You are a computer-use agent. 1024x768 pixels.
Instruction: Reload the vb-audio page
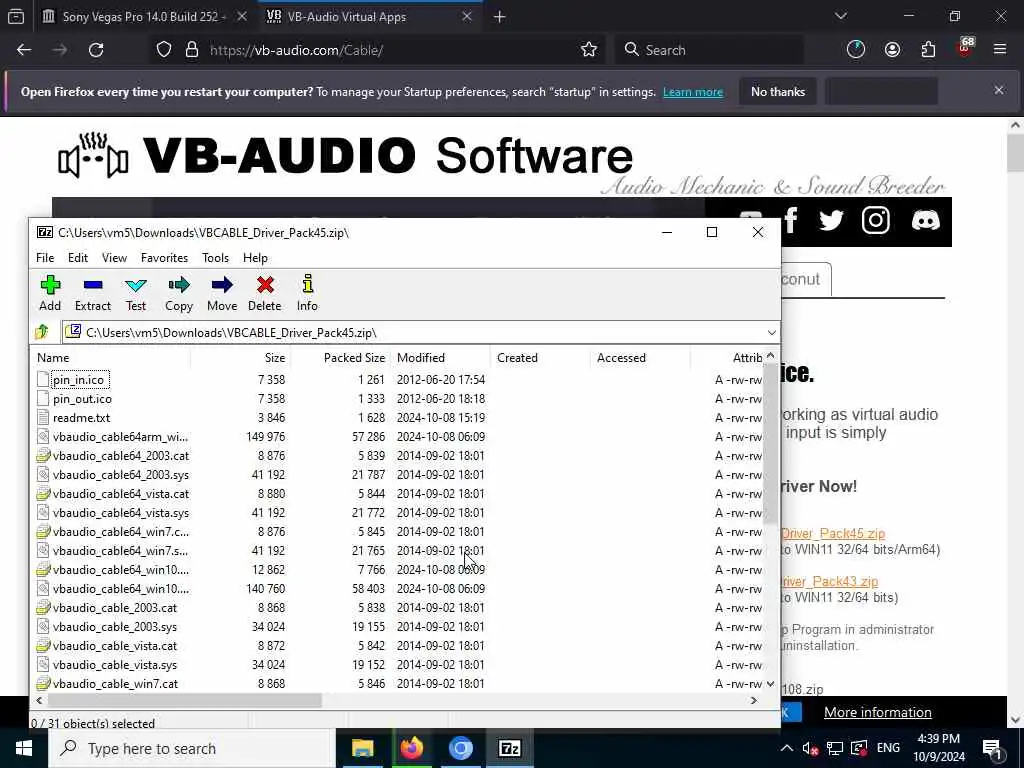pos(96,50)
